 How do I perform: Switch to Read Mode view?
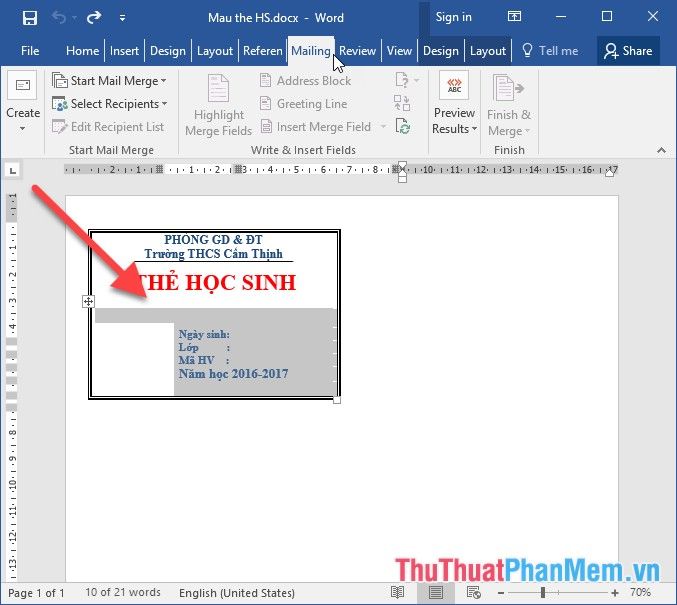click(397, 592)
